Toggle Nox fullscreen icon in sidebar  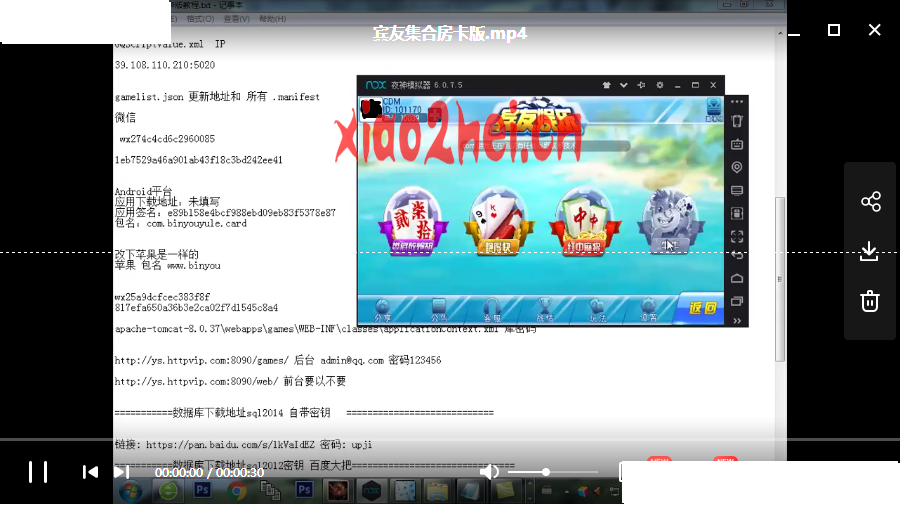pyautogui.click(x=737, y=236)
